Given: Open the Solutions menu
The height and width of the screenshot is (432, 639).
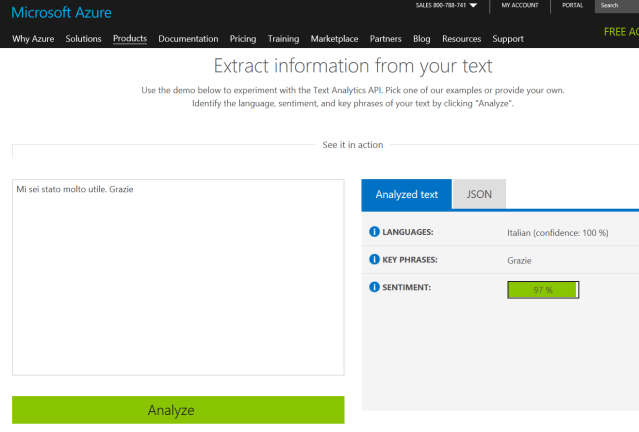Looking at the screenshot, I should click(x=84, y=39).
